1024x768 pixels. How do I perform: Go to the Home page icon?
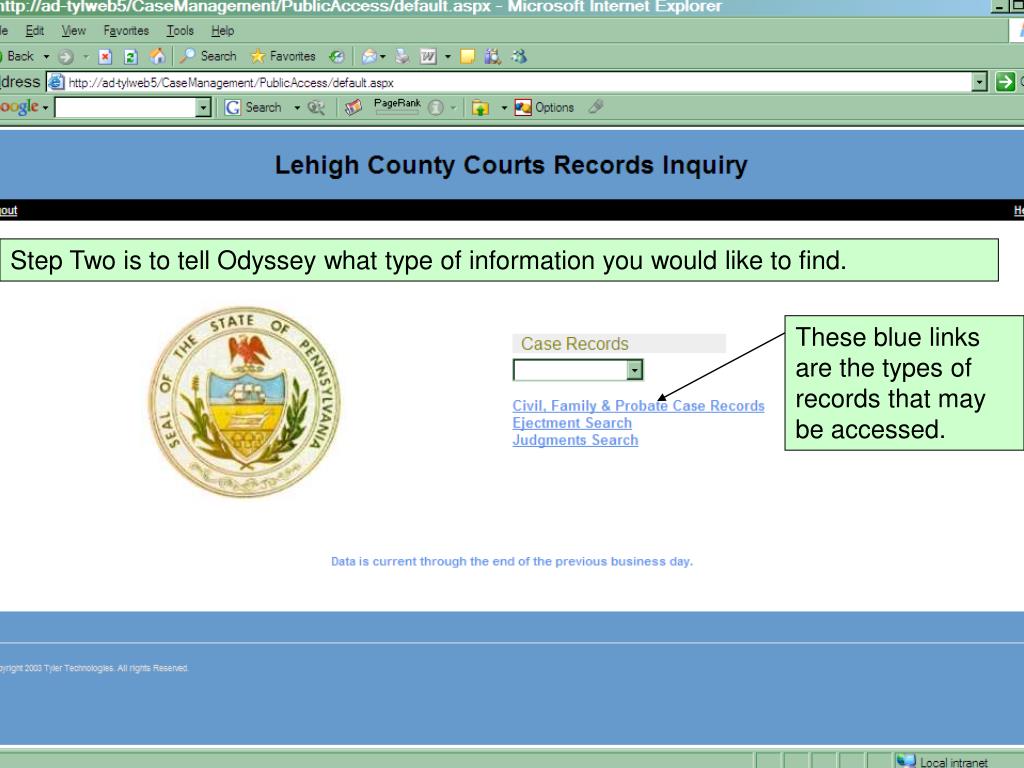[157, 56]
